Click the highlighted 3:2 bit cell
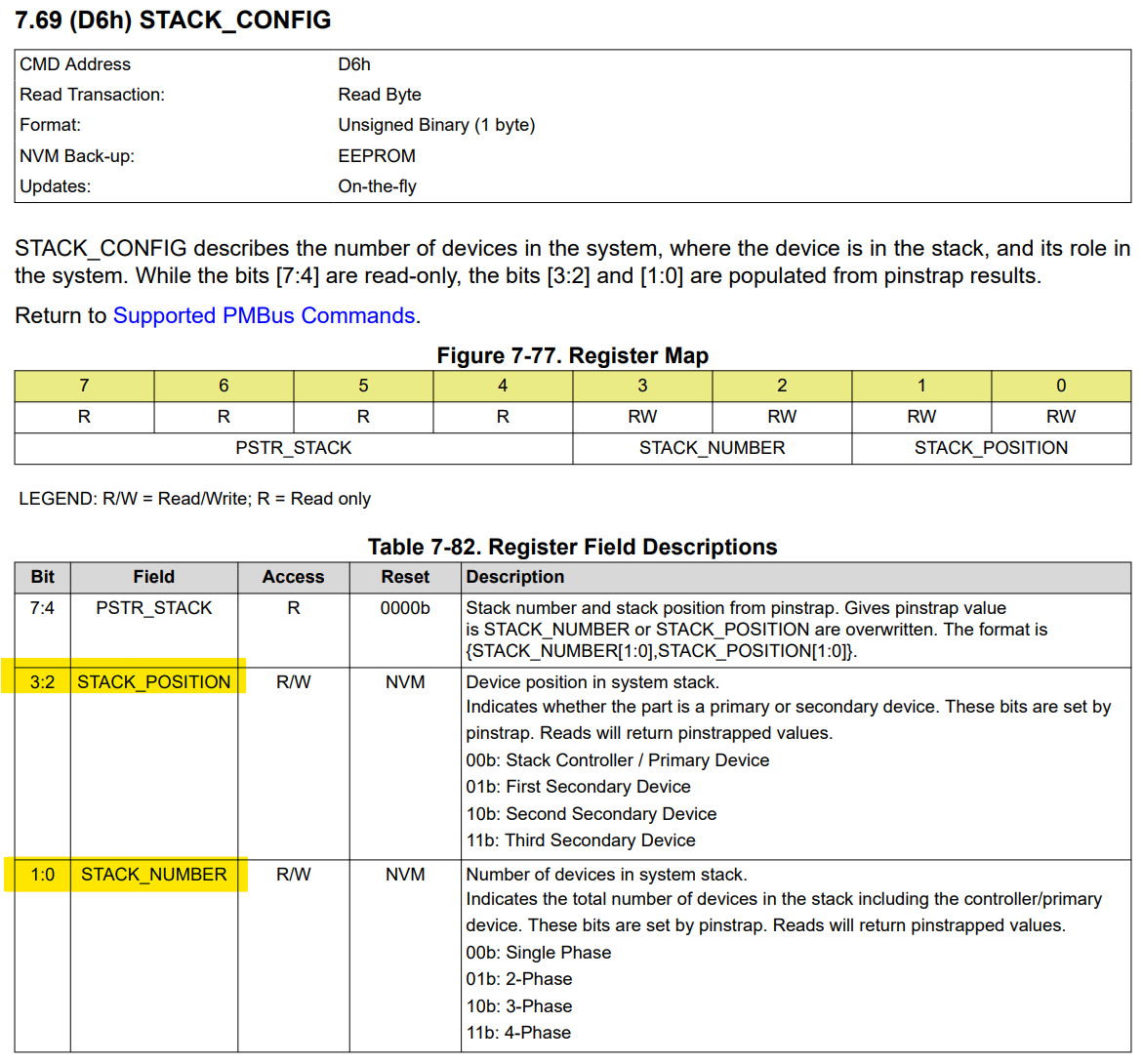Viewport: 1143px width, 1064px height. [42, 682]
